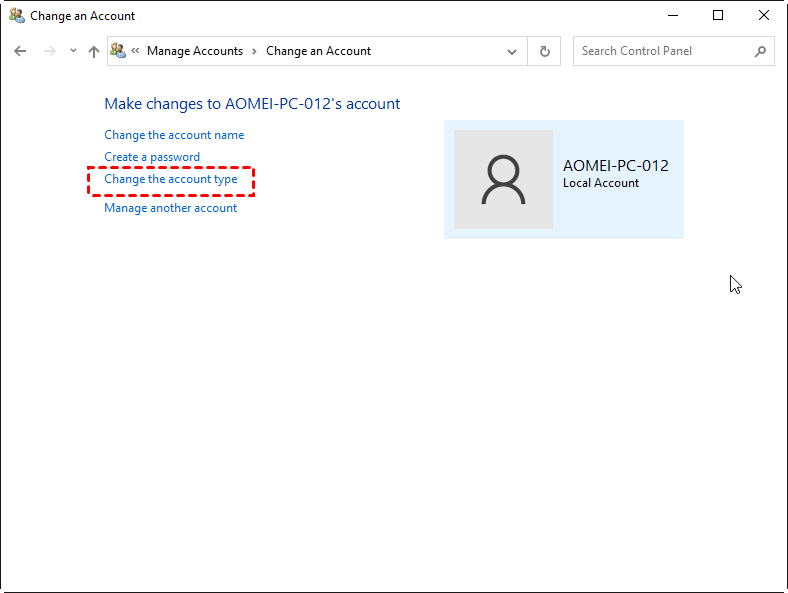Click the magnifier icon in search box
Image resolution: width=788 pixels, height=593 pixels.
[761, 51]
